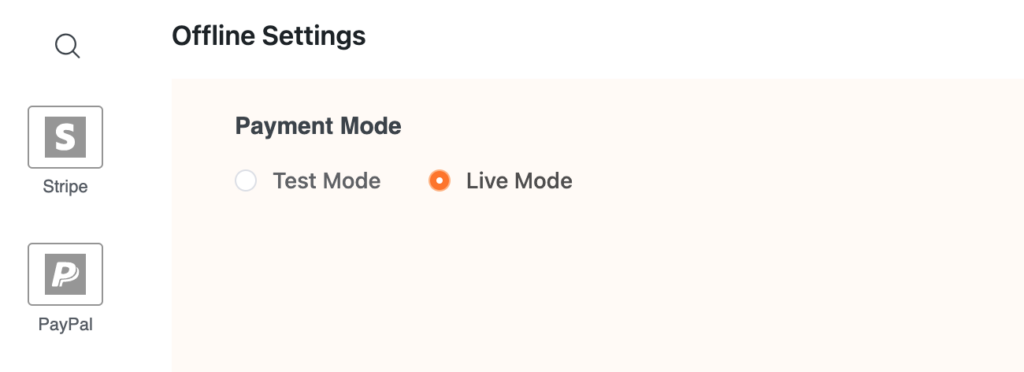
Task: Click the Payment Mode section title
Action: [318, 126]
